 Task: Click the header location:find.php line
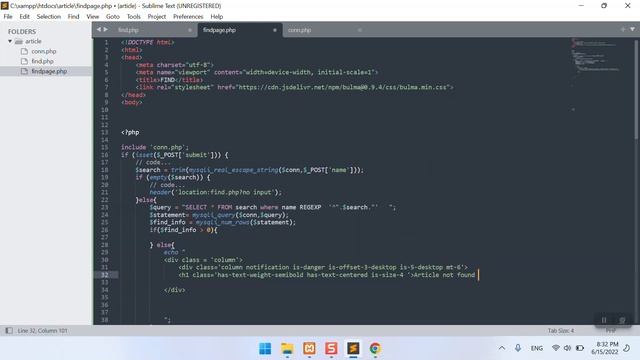point(216,192)
